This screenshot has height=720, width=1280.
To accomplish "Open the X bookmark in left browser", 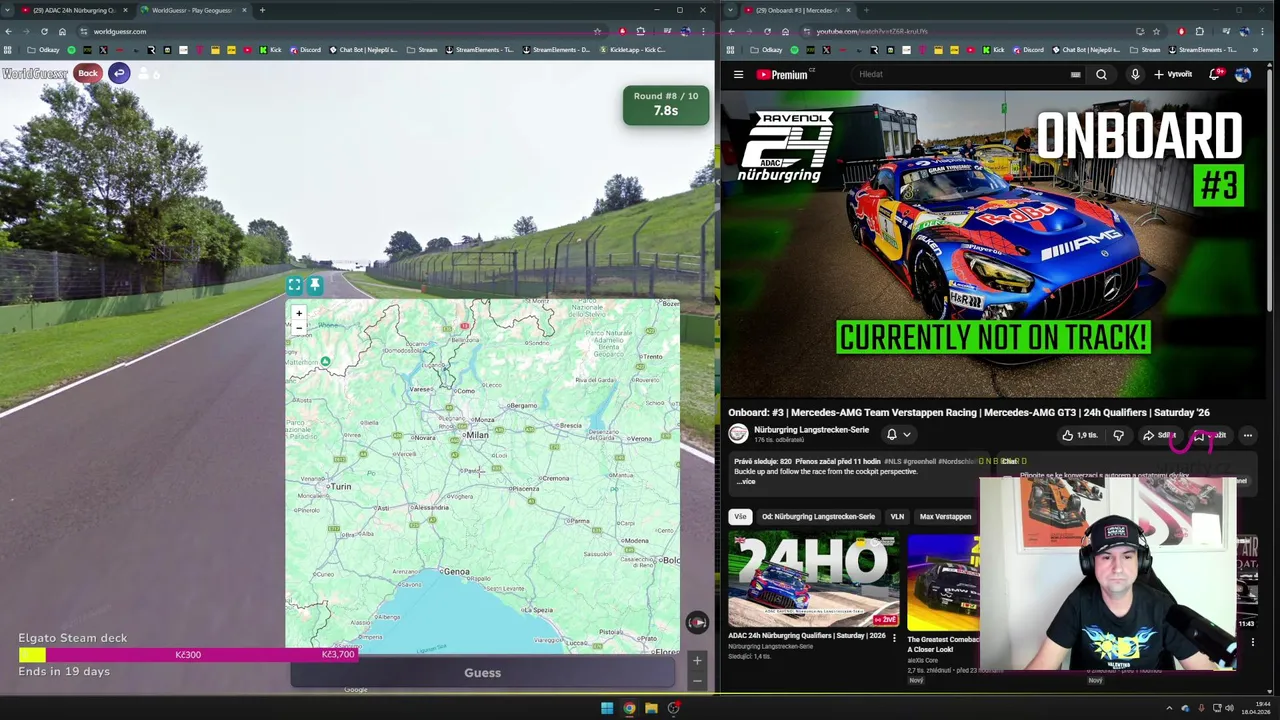I will (x=103, y=50).
